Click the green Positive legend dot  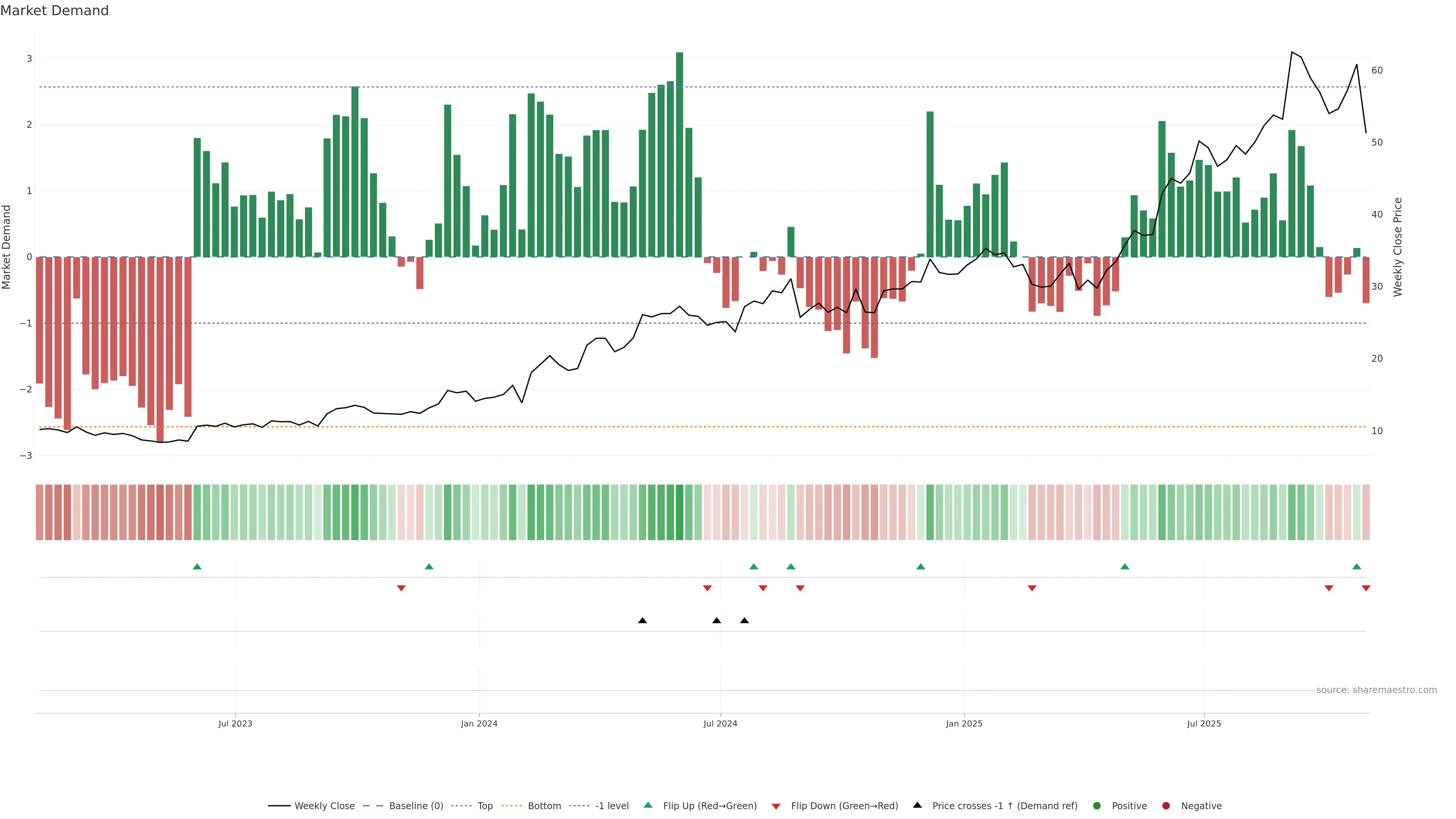point(1097,805)
